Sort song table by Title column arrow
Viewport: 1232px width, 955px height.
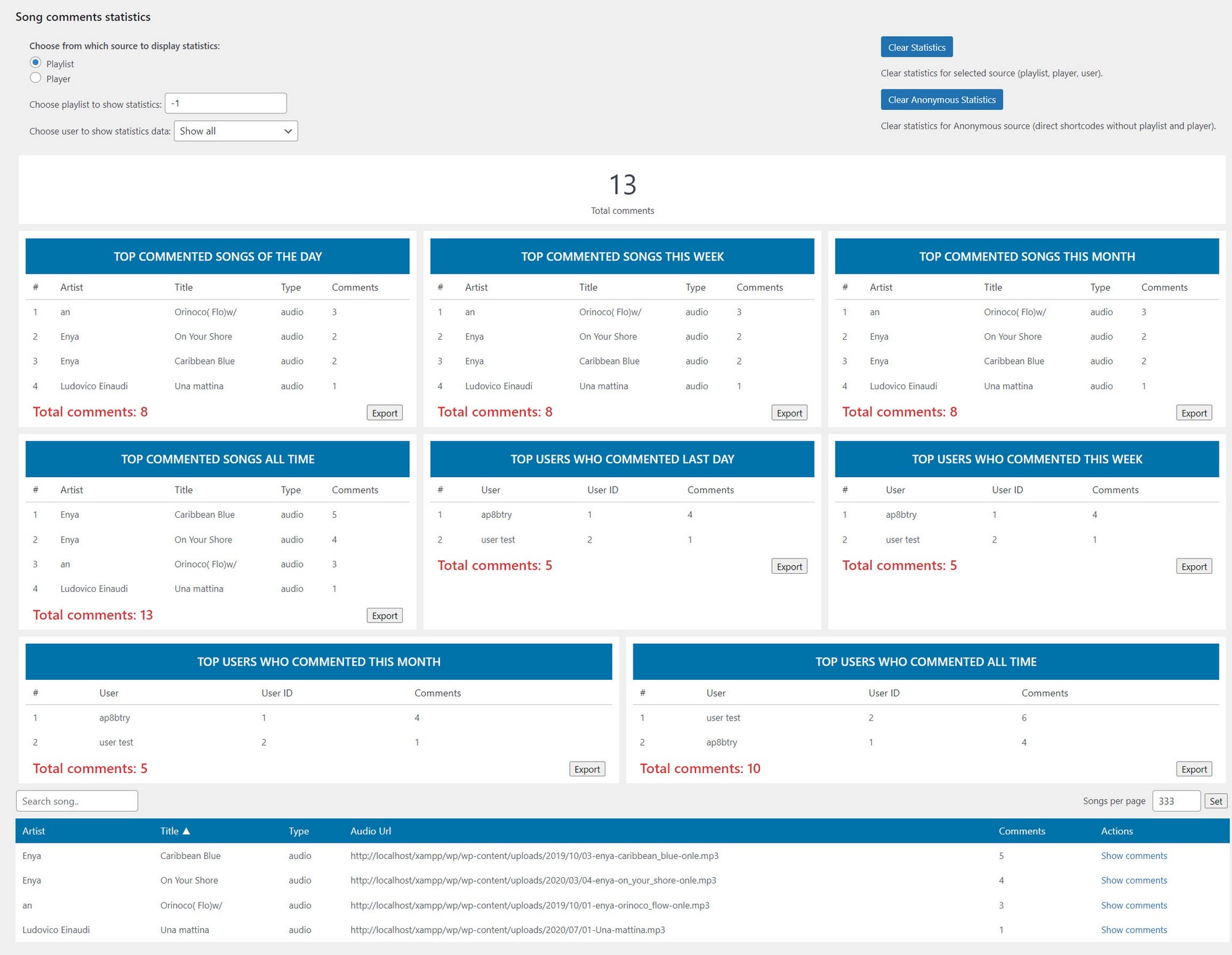pyautogui.click(x=186, y=831)
